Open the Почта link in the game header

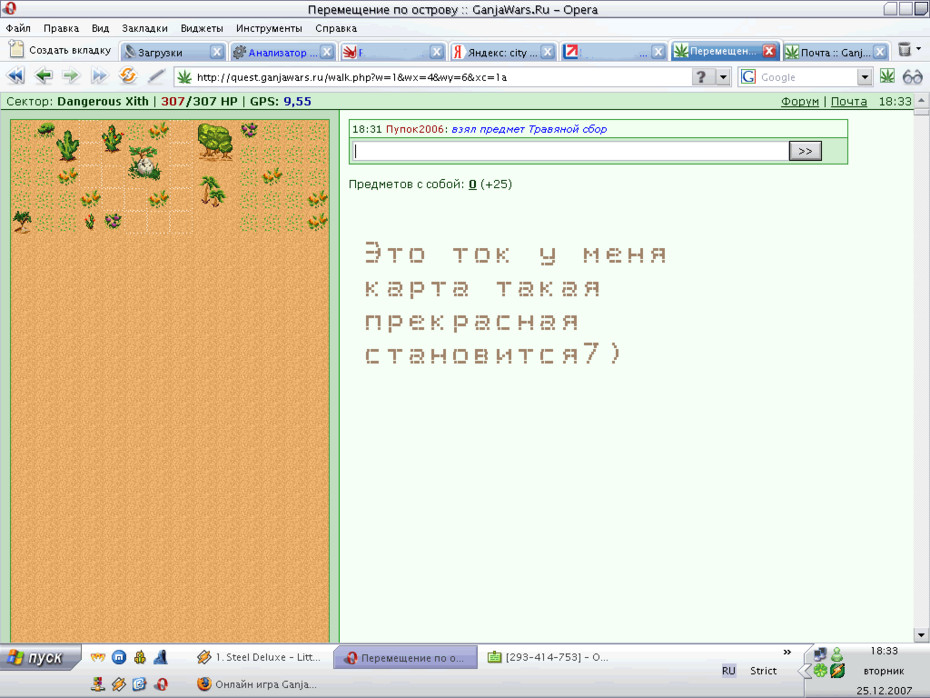tap(849, 101)
